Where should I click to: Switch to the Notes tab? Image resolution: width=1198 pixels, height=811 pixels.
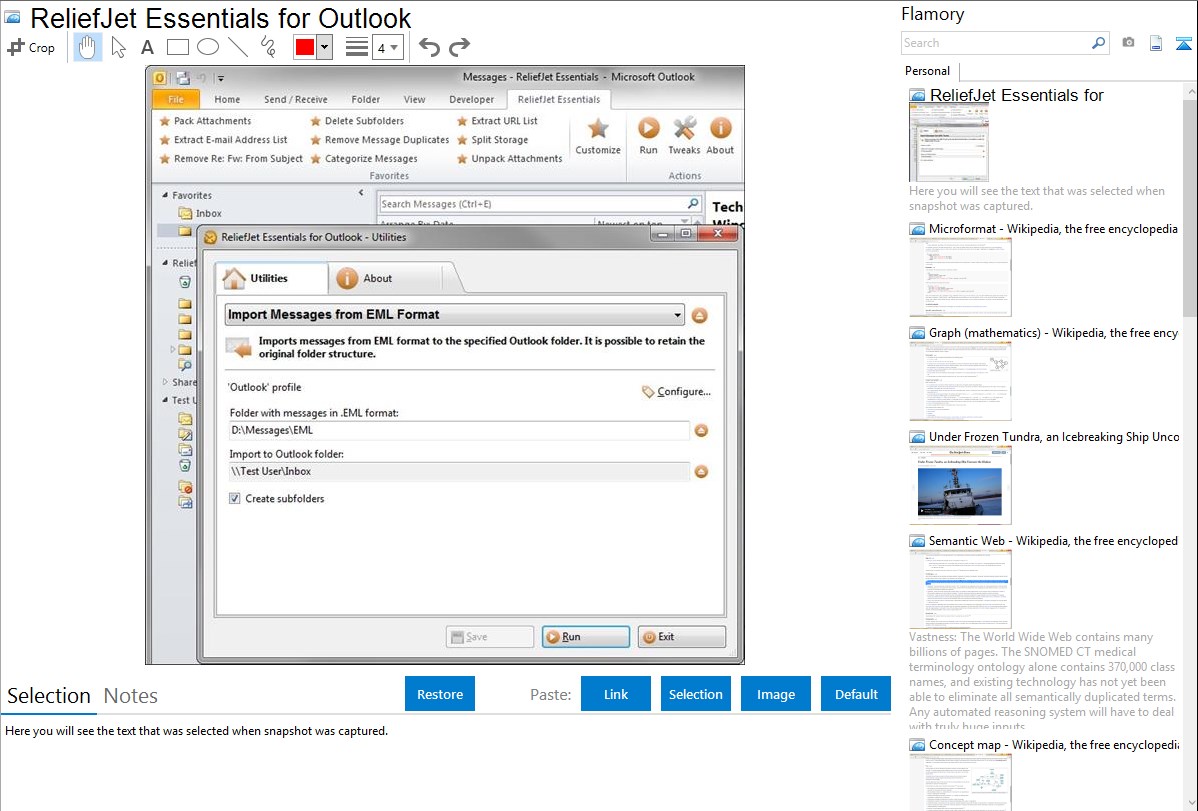131,696
